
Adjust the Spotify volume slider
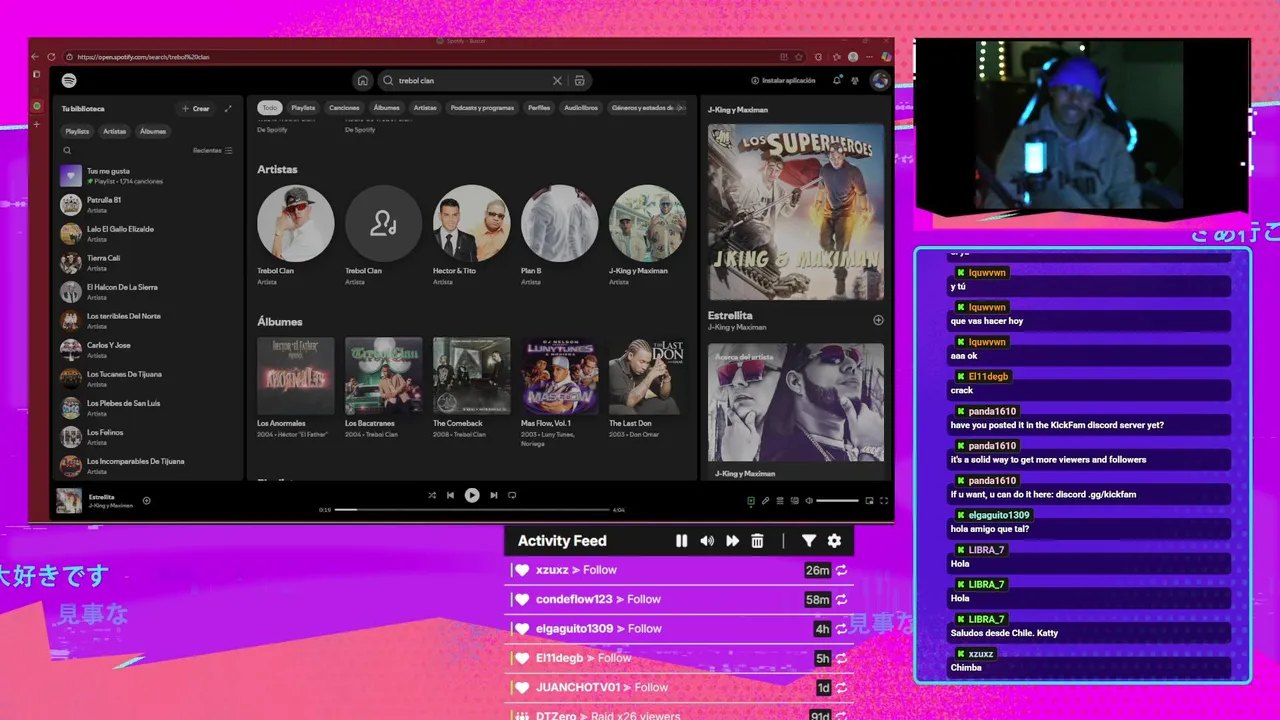tap(837, 500)
